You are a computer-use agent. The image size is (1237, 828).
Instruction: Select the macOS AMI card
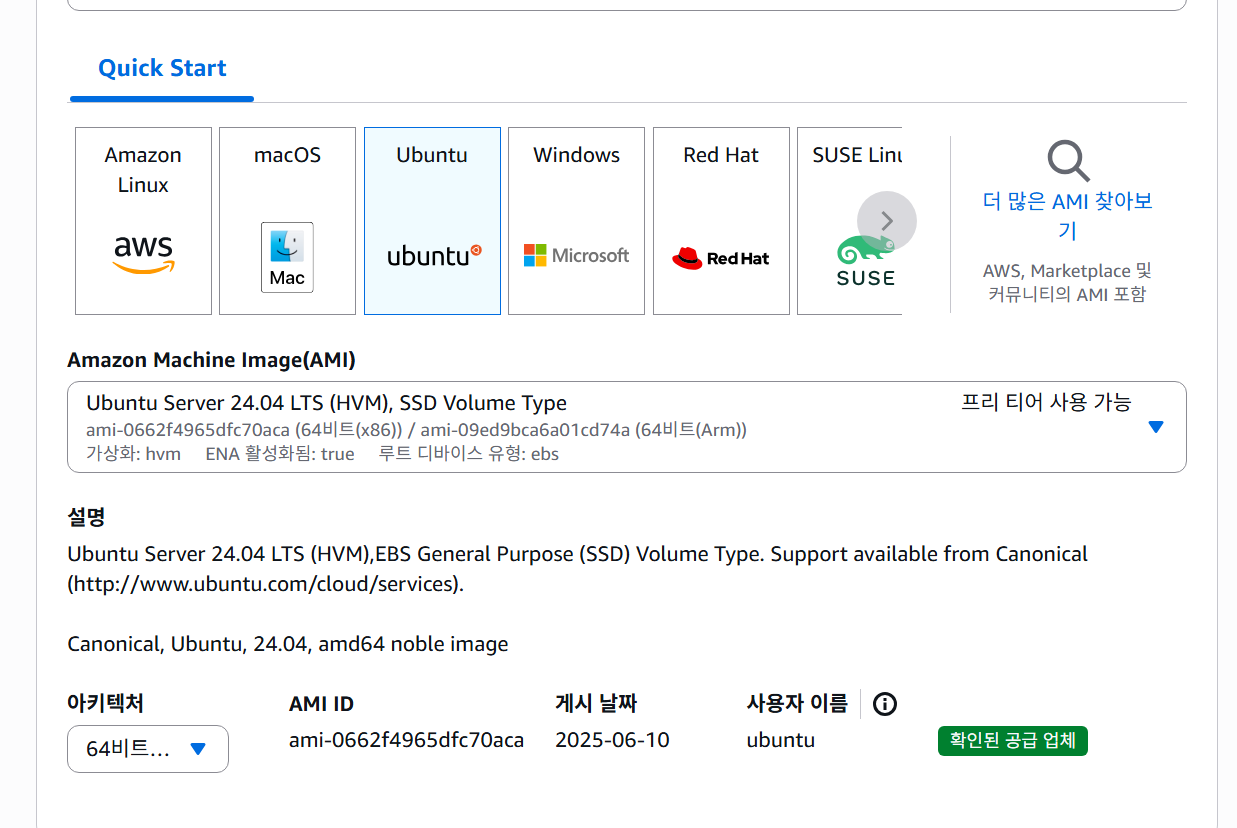(x=287, y=221)
